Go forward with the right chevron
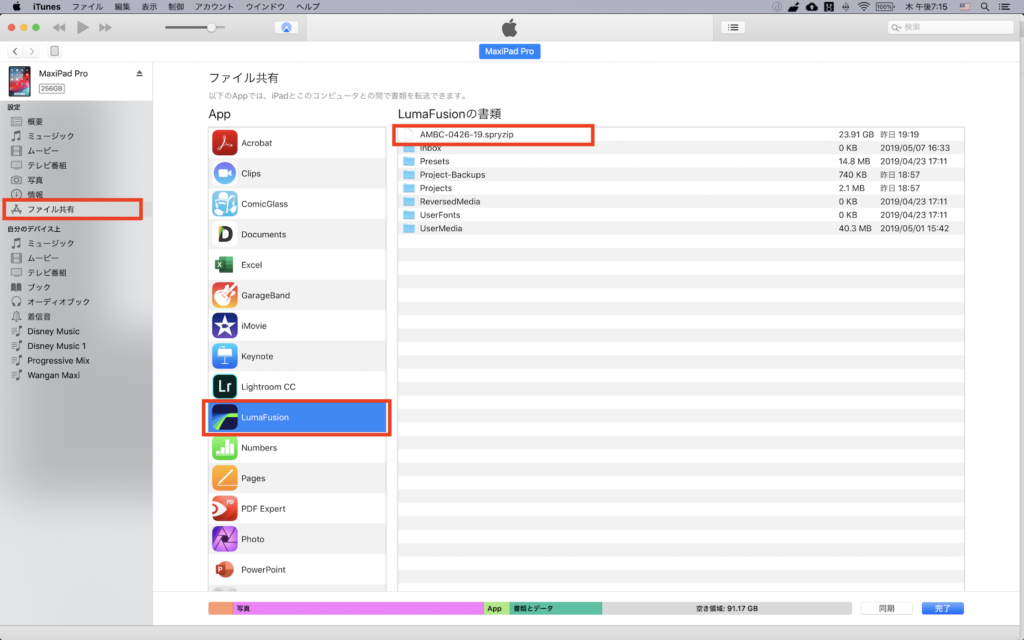Image resolution: width=1024 pixels, height=640 pixels. coord(31,51)
